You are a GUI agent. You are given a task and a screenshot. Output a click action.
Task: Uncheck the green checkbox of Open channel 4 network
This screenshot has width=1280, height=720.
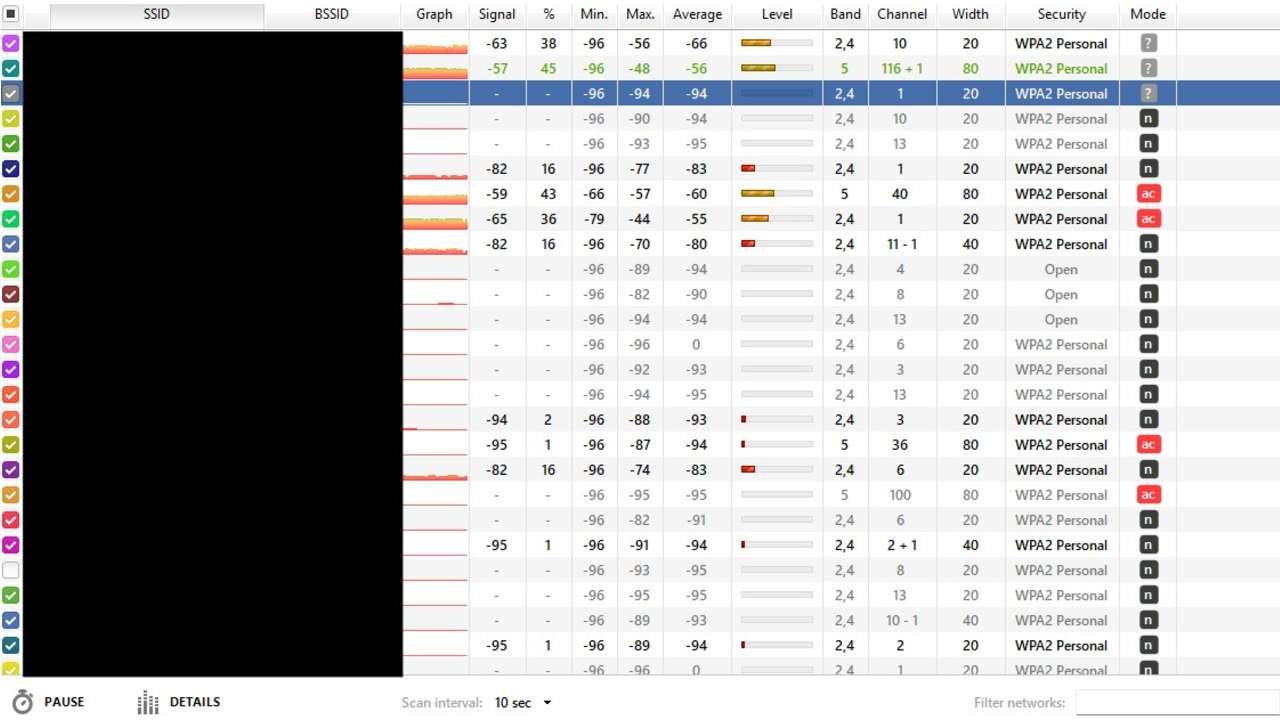coord(11,269)
